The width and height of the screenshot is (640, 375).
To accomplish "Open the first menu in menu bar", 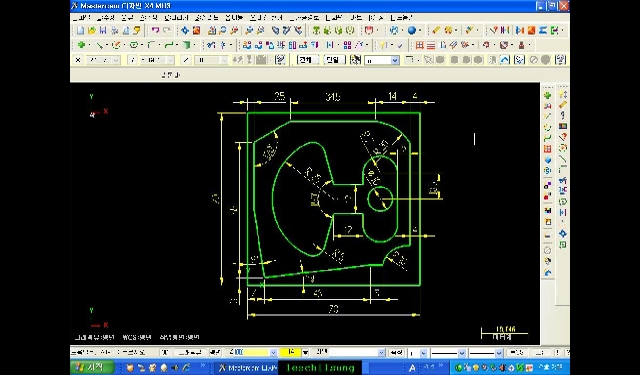I will (82, 18).
